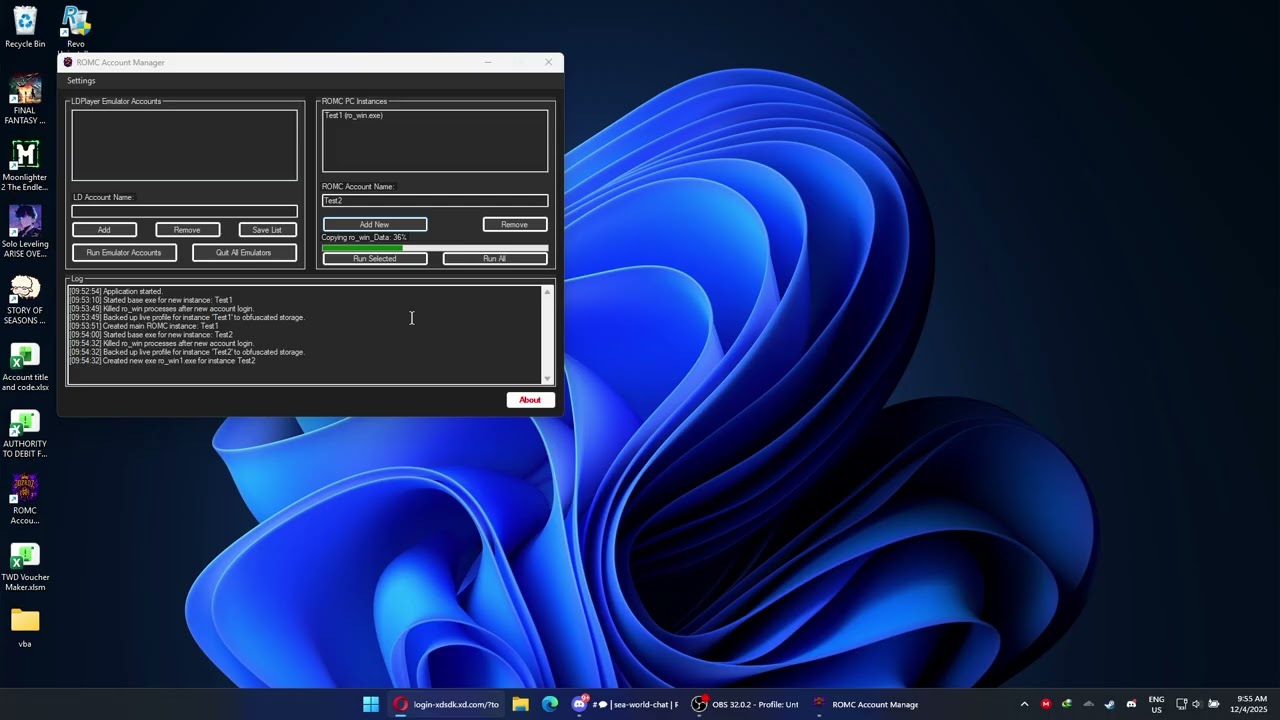Quit All Emulators
Screen dimensions: 1280x720
[x=244, y=253]
